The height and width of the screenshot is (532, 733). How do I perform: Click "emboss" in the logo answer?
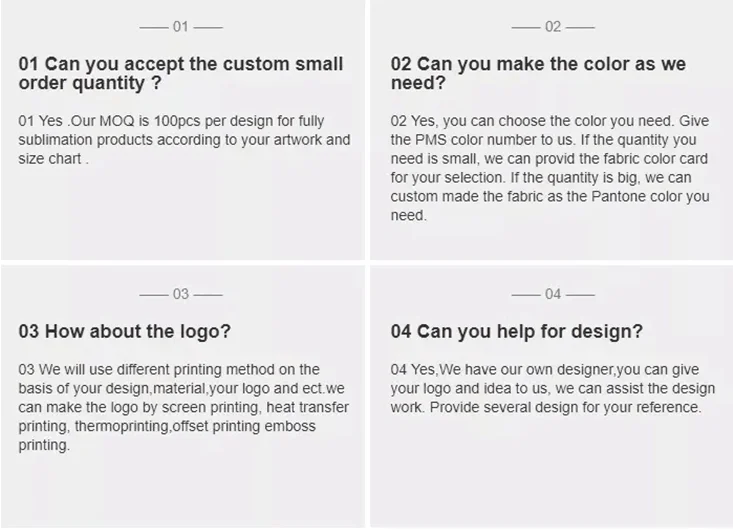point(289,427)
